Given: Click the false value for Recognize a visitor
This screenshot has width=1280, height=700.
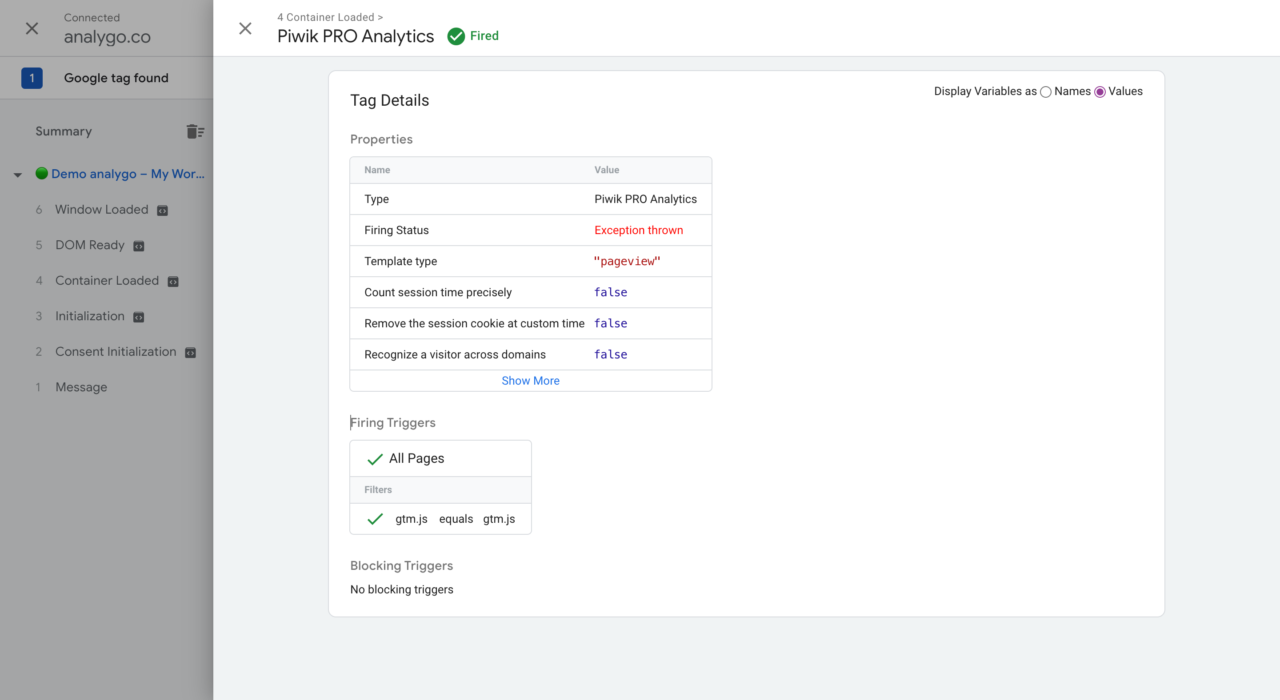Looking at the screenshot, I should point(611,354).
